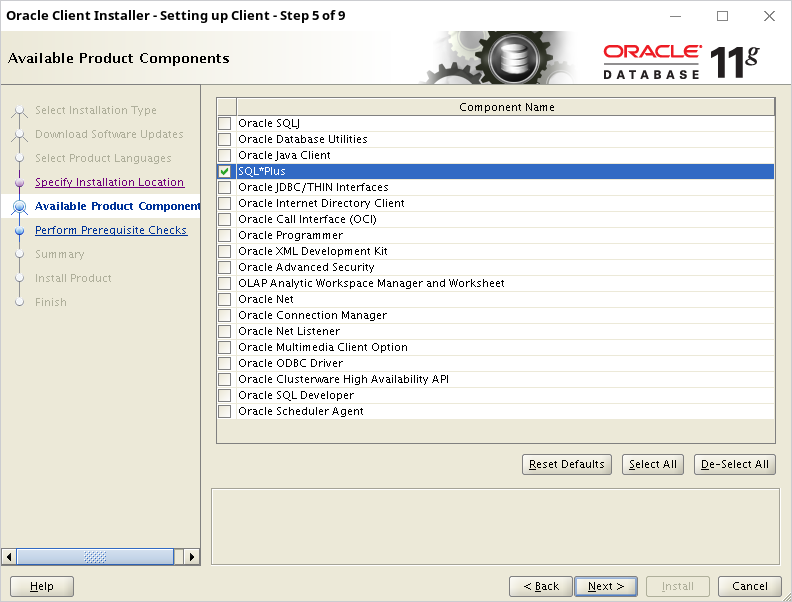The width and height of the screenshot is (792, 602).
Task: Select OLAP Analytic Workspace Manager and Worksheet text
Action: coord(371,283)
